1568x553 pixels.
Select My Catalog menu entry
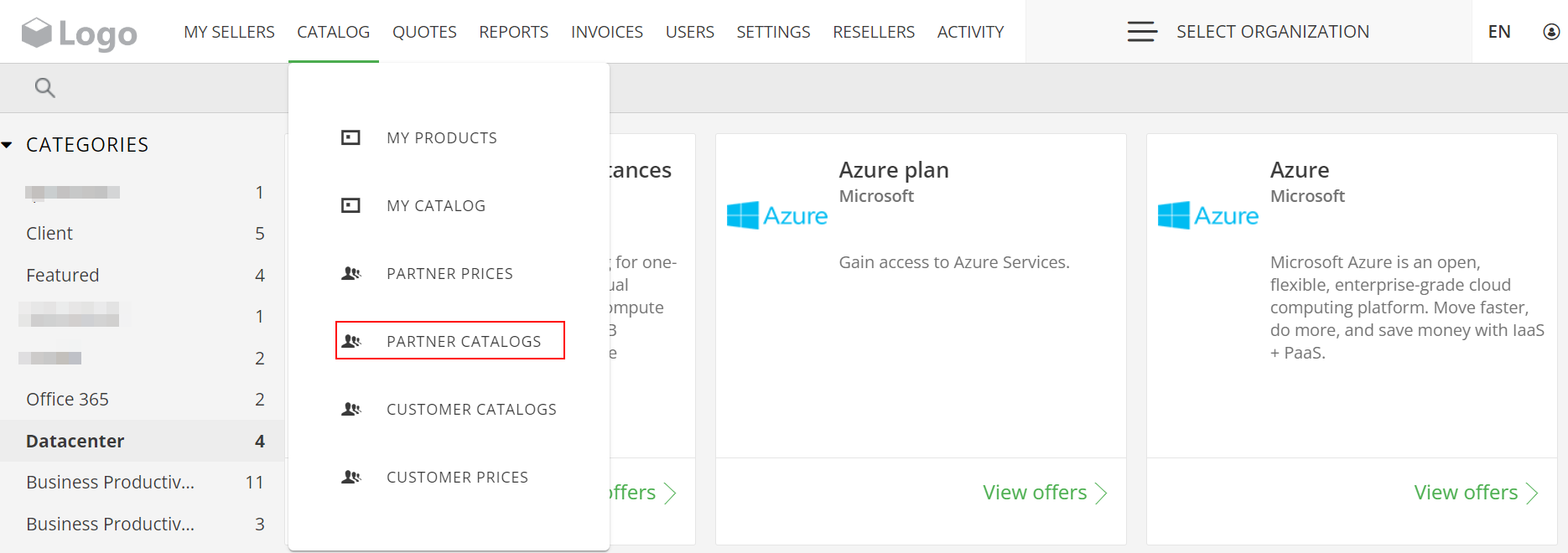(x=436, y=205)
